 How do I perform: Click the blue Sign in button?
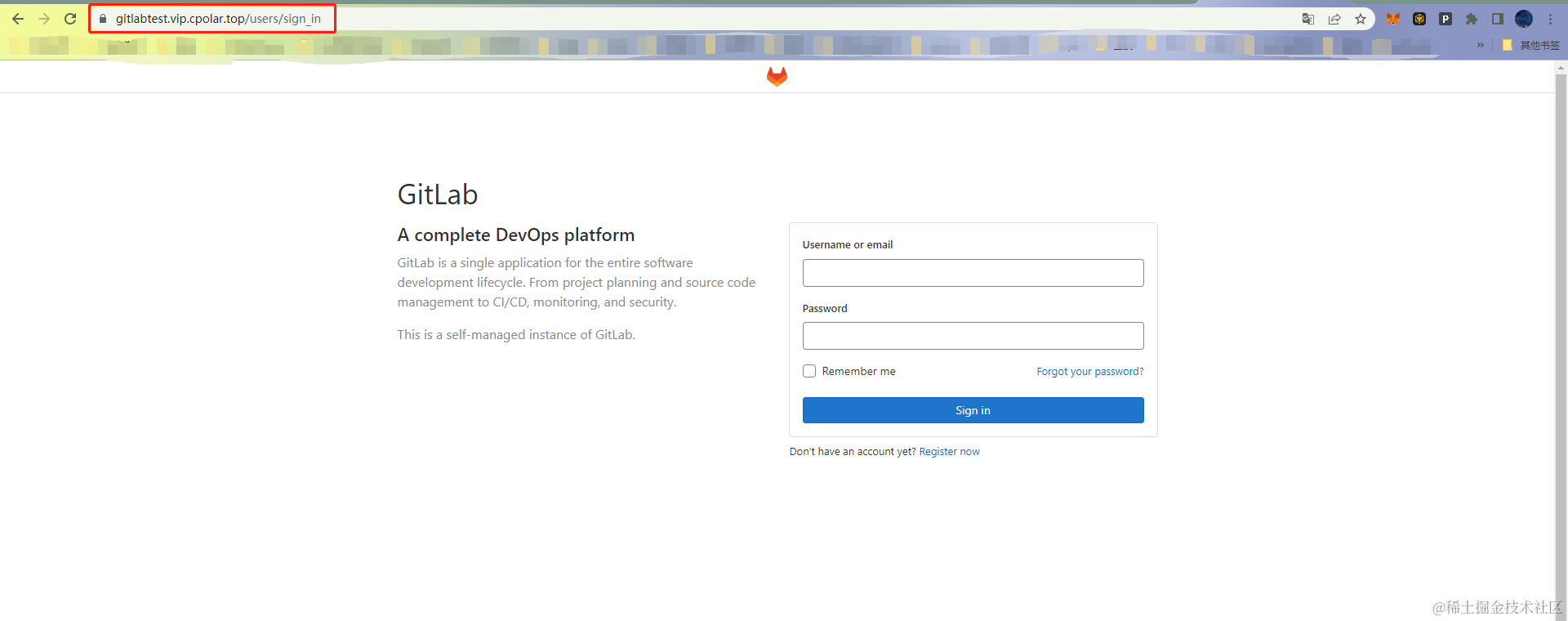(x=973, y=410)
